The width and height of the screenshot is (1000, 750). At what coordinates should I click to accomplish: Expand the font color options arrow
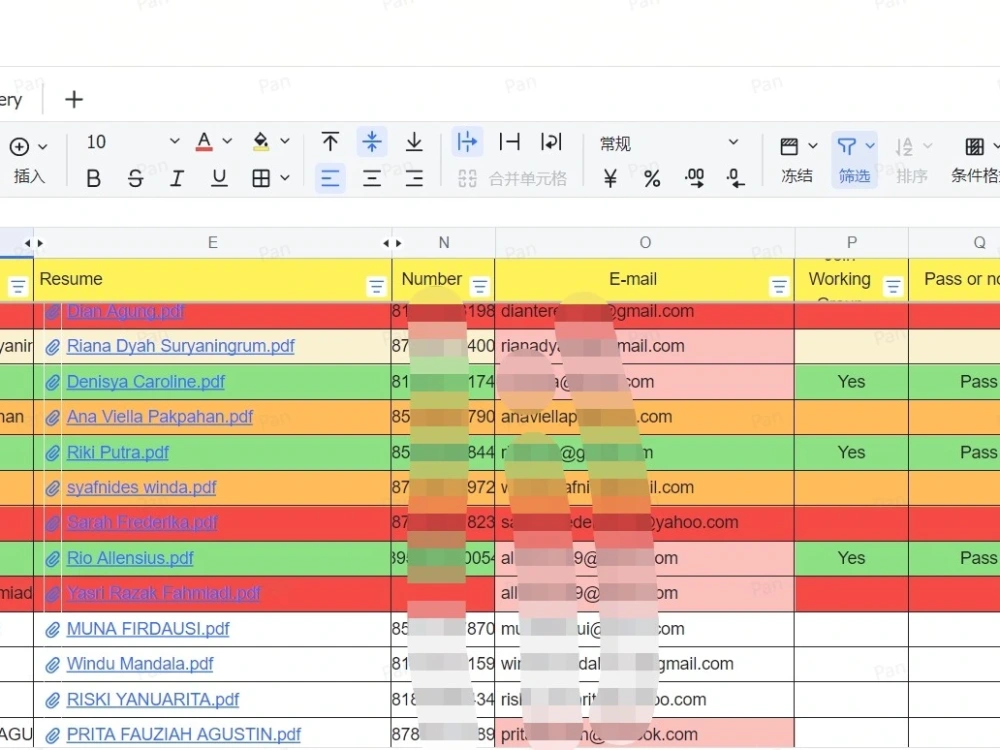coord(227,142)
